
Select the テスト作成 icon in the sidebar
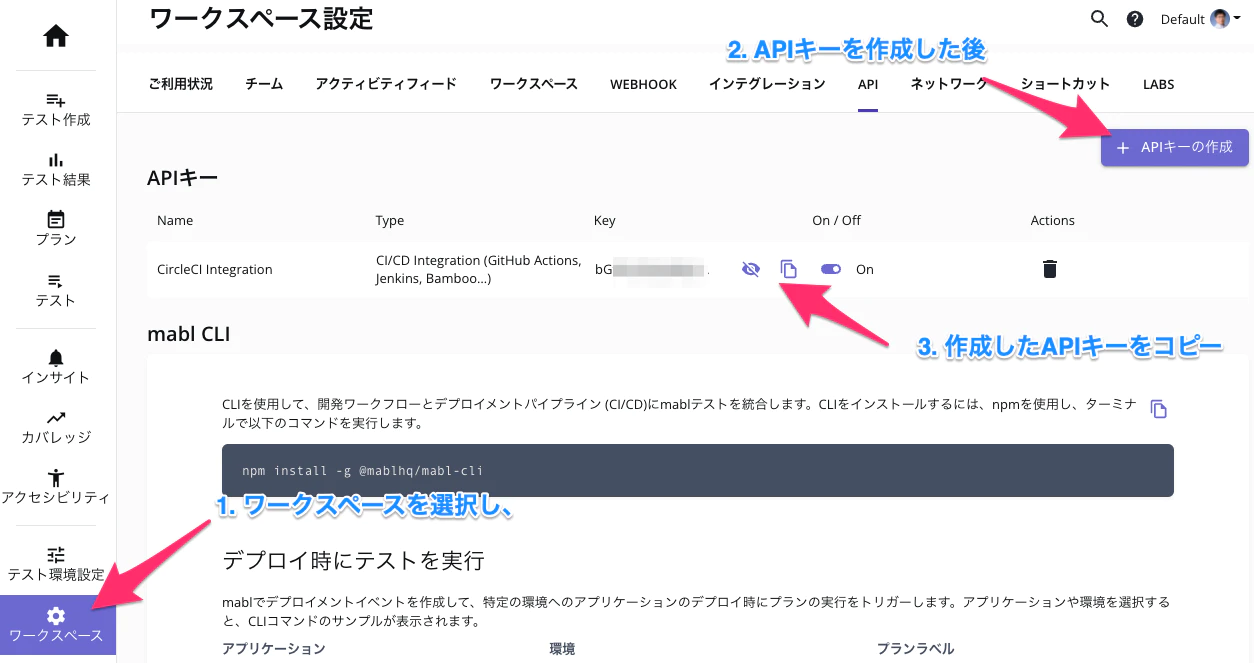pos(55,100)
